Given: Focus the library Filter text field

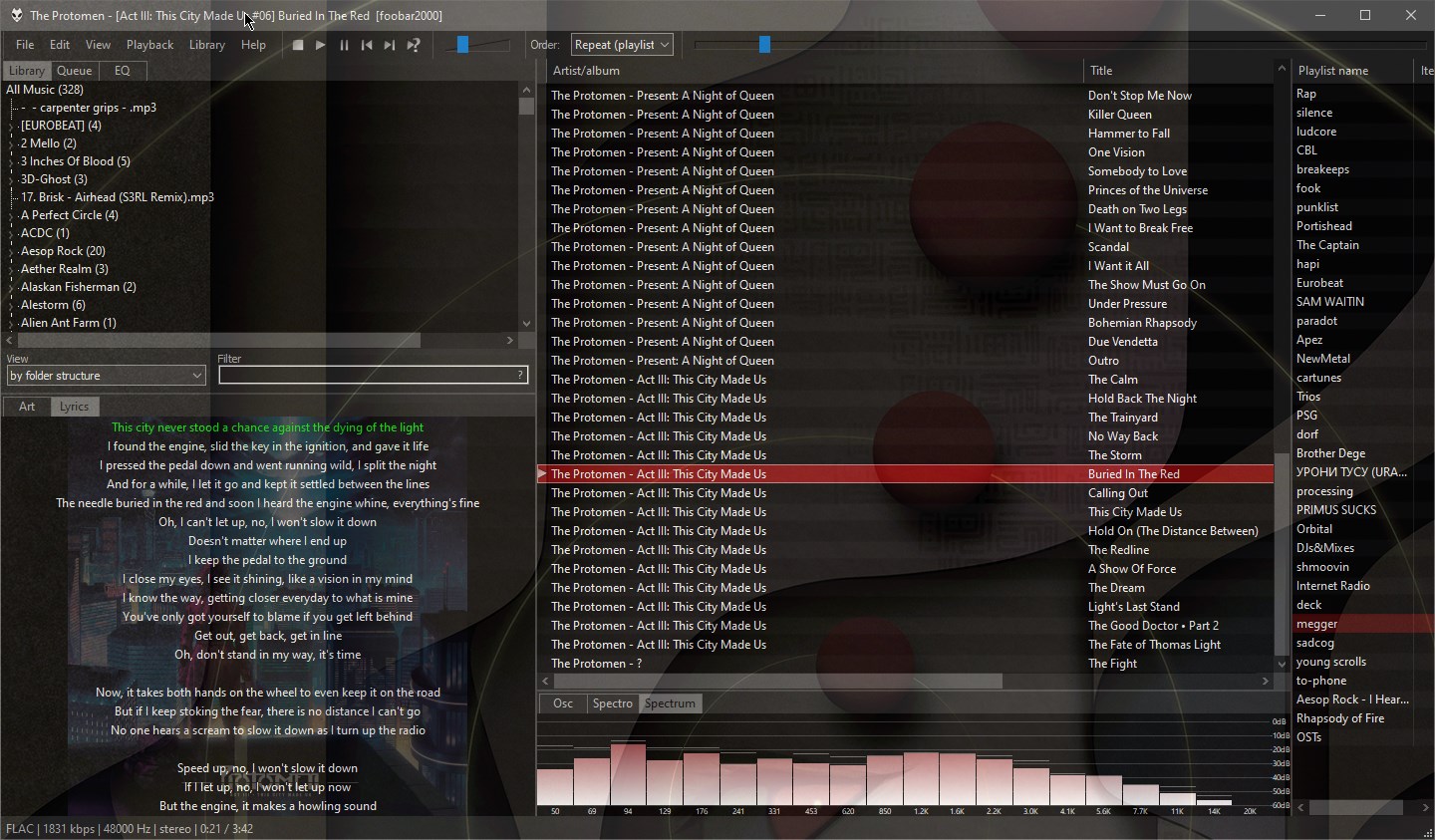Looking at the screenshot, I should pyautogui.click(x=373, y=376).
